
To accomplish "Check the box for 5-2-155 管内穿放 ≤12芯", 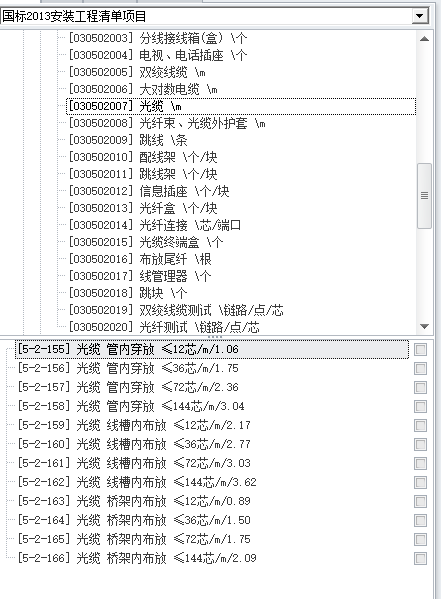I will (x=420, y=350).
